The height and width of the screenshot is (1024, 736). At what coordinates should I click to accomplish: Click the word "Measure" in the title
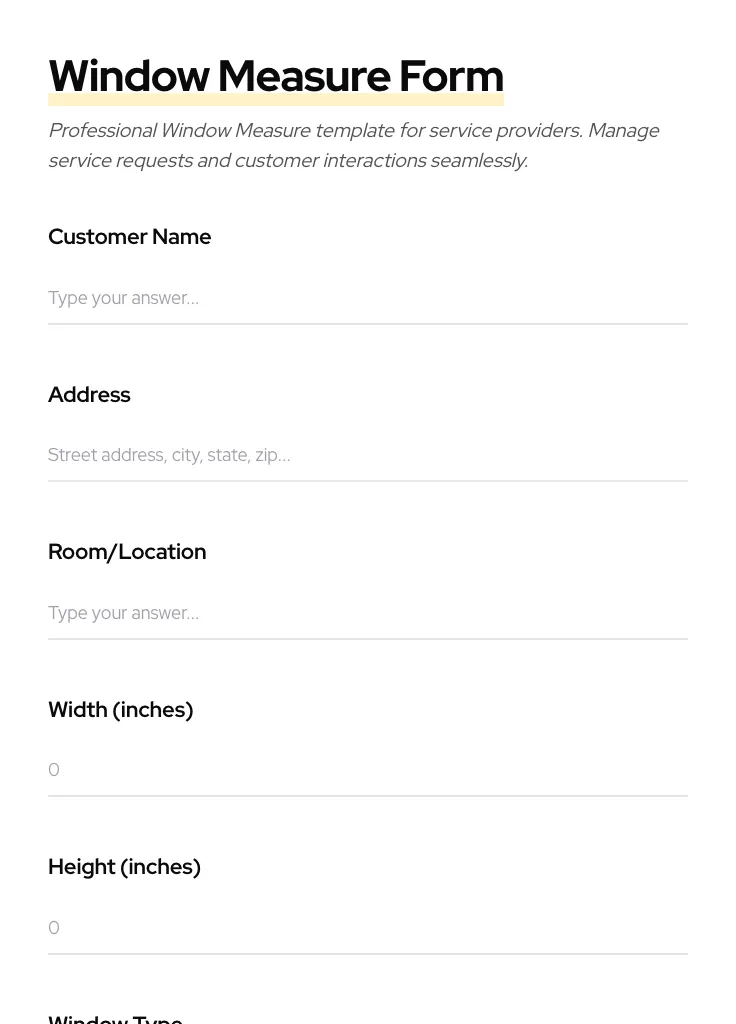[303, 77]
